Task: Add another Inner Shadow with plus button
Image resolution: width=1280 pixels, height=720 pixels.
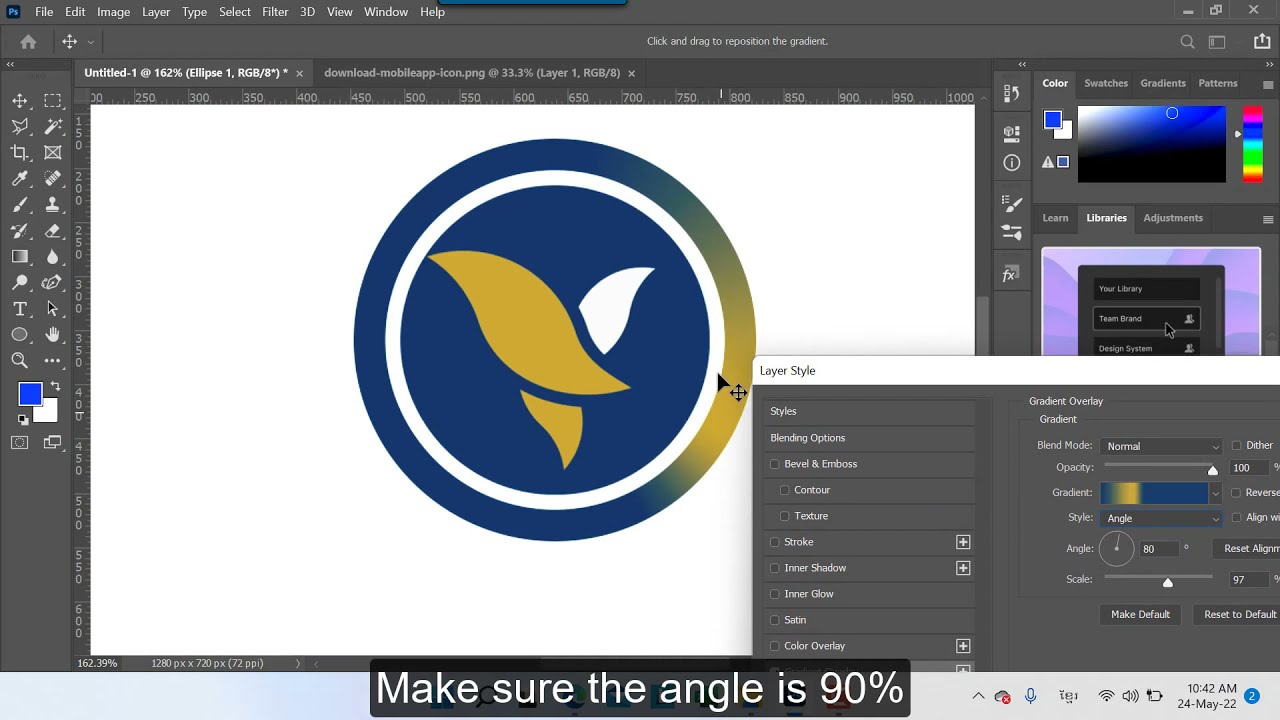Action: (x=963, y=568)
